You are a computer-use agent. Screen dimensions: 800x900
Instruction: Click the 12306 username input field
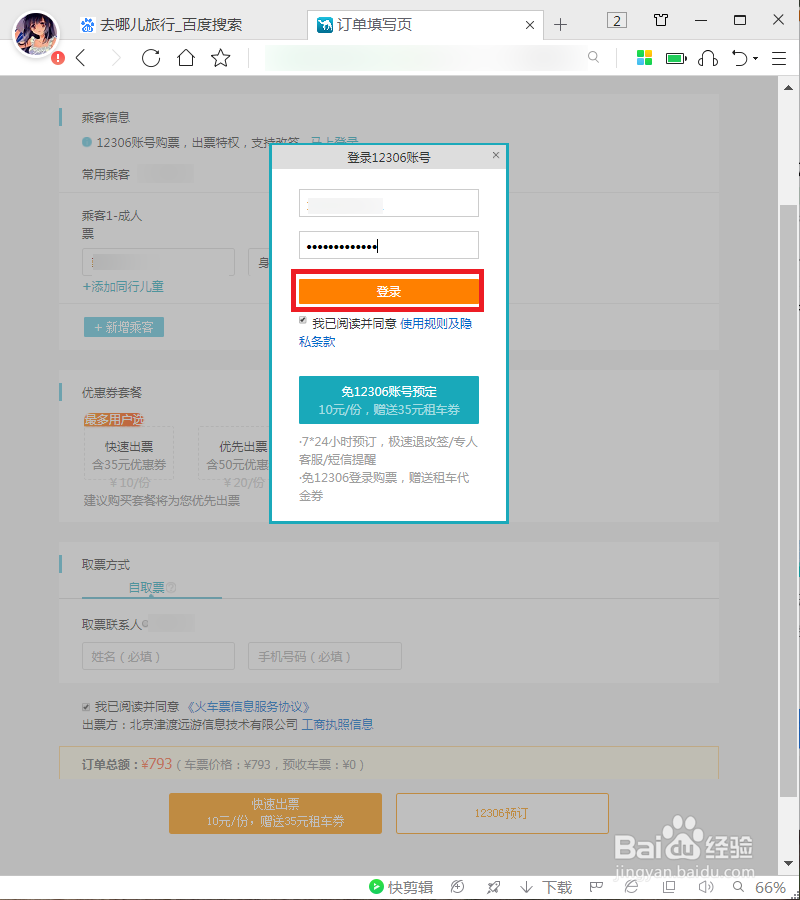389,203
